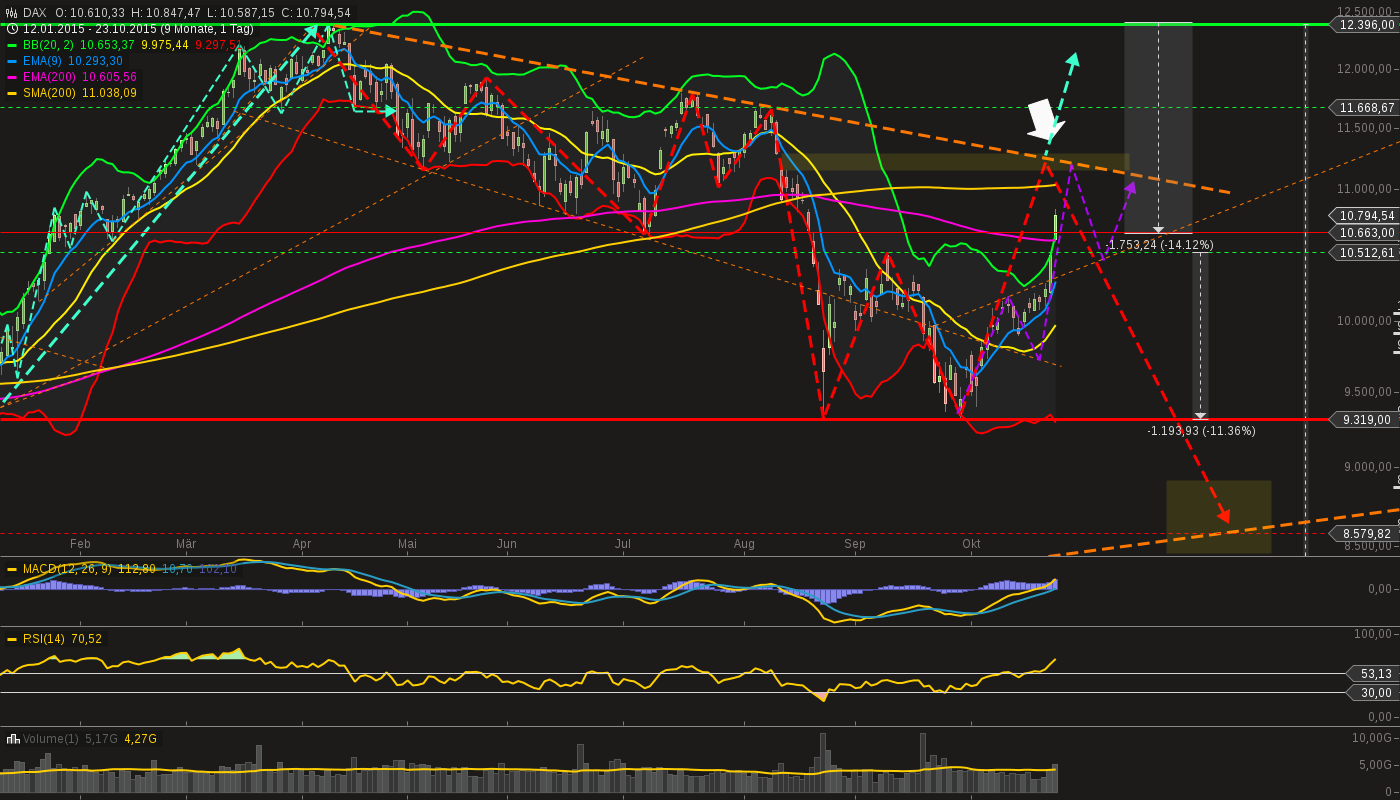Viewport: 1400px width, 800px height.
Task: Select the DAX symbol name
Action: click(35, 13)
